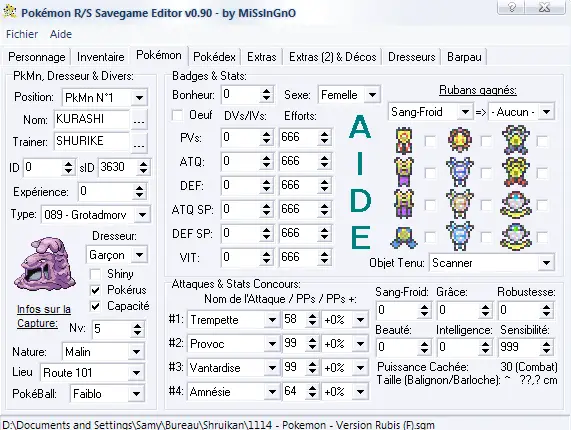Open attack #3 dropdown Vantardise

(233, 368)
